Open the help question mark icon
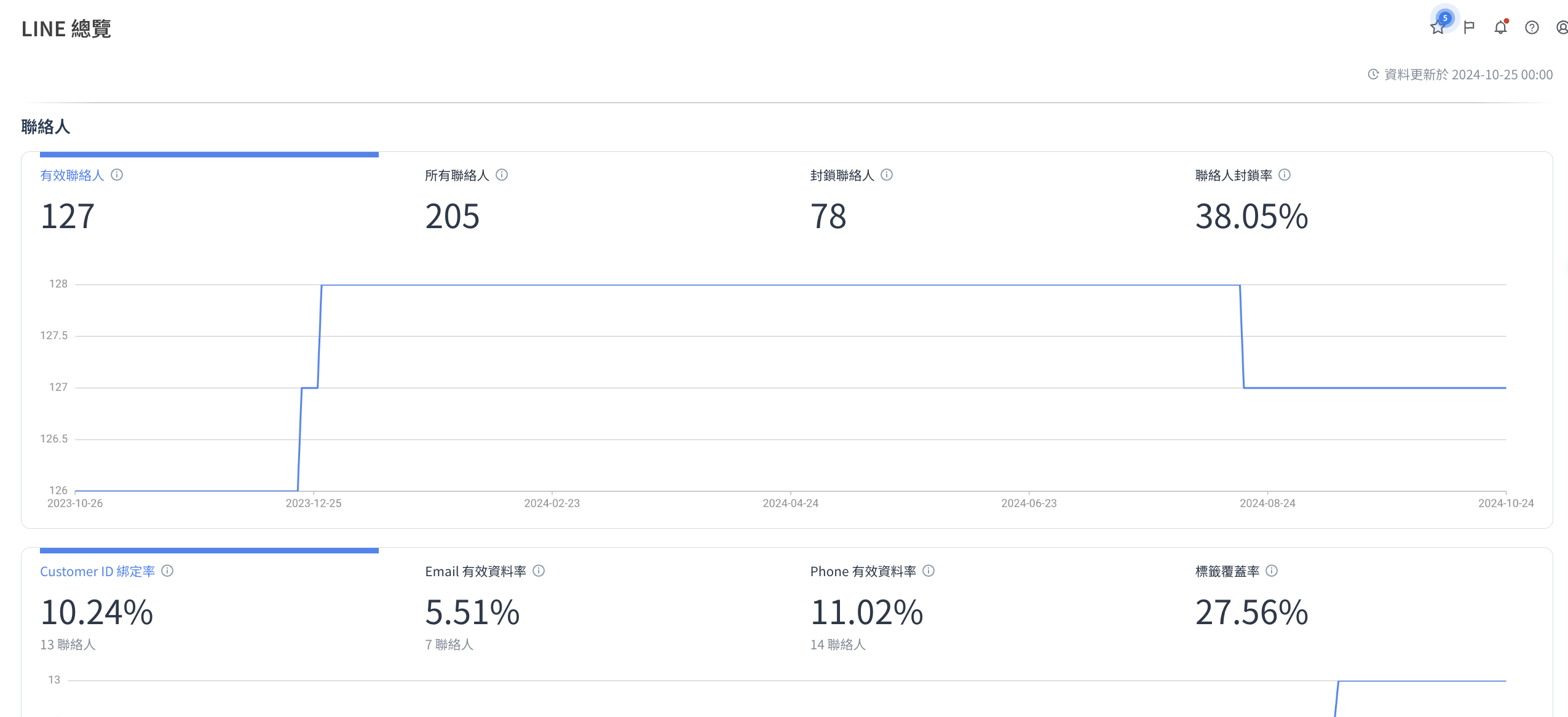This screenshot has width=1568, height=717. coord(1532,27)
